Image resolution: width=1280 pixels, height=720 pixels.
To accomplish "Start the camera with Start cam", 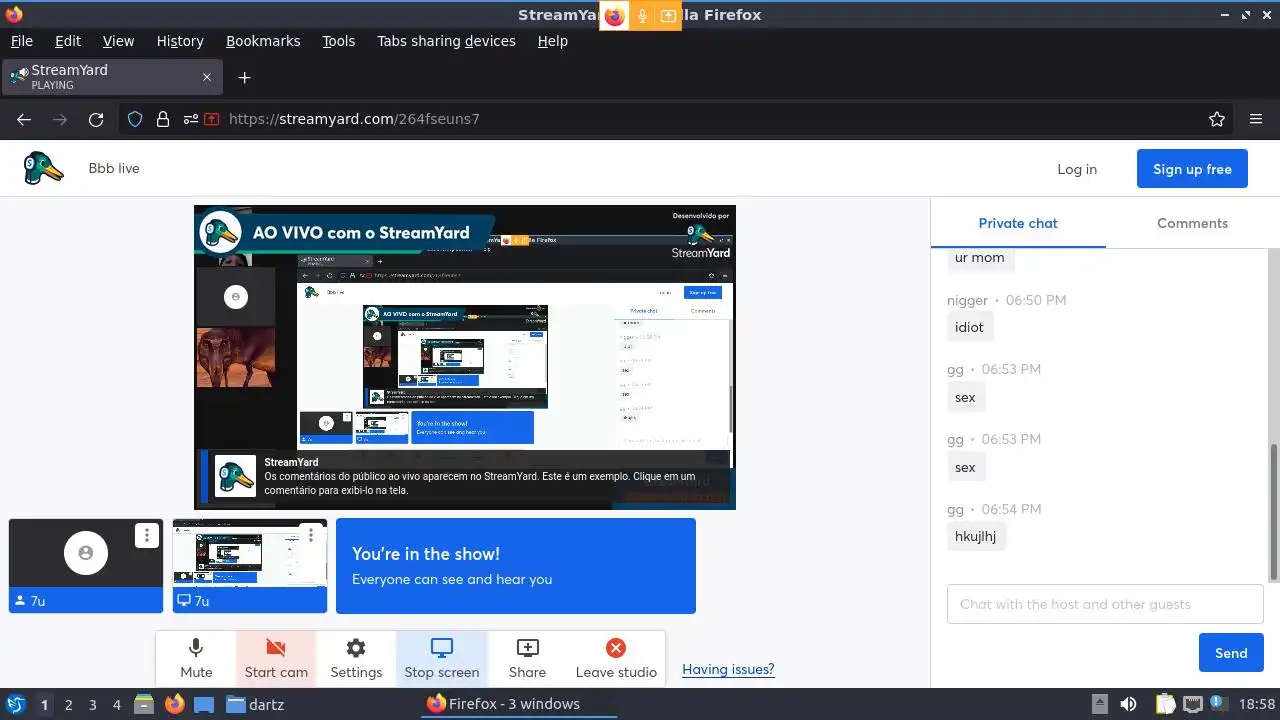I will (x=276, y=659).
